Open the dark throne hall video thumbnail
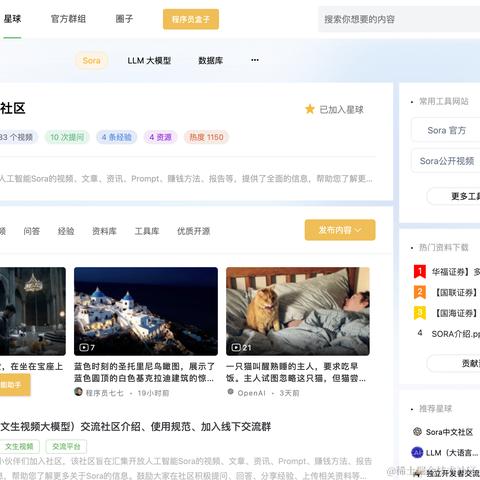This screenshot has width=480, height=480. [x=33, y=311]
